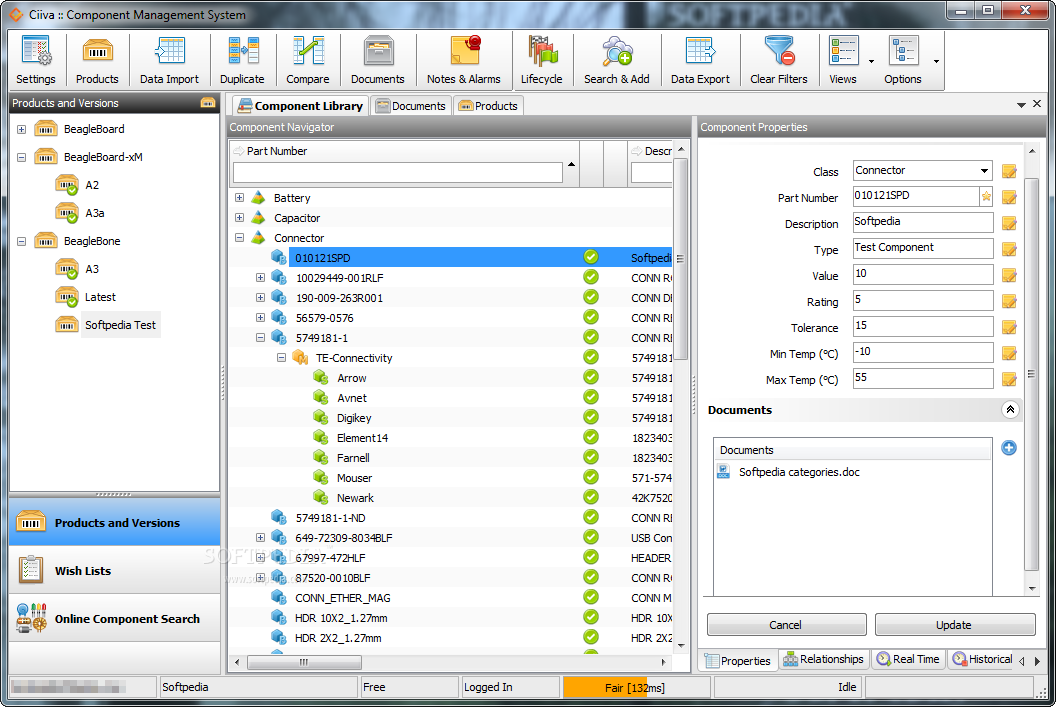Click the Rating input field
This screenshot has width=1056, height=707.
tap(923, 300)
